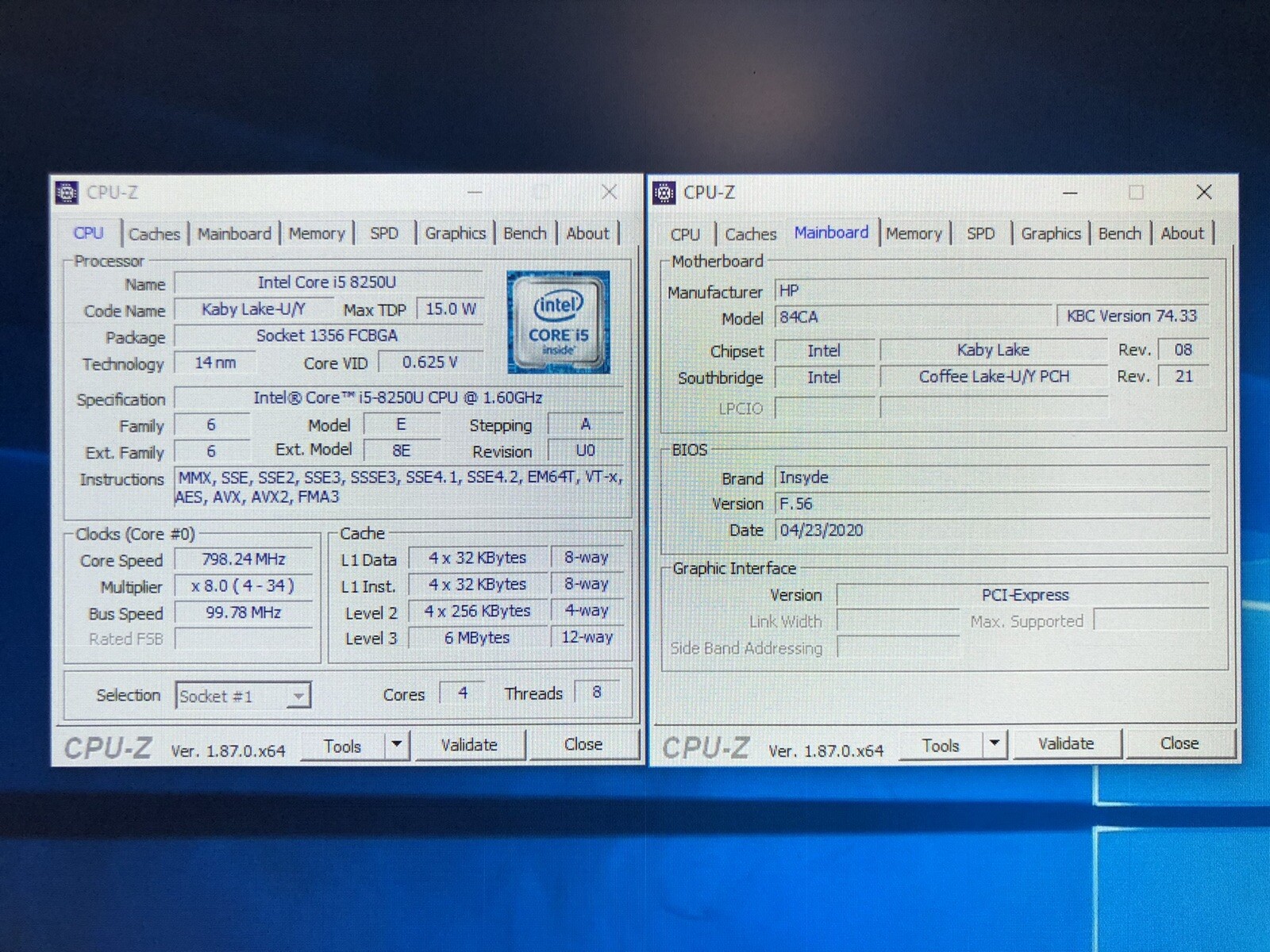The width and height of the screenshot is (1270, 952).
Task: Click the Core VID value "0.625 V"
Action: pos(430,363)
